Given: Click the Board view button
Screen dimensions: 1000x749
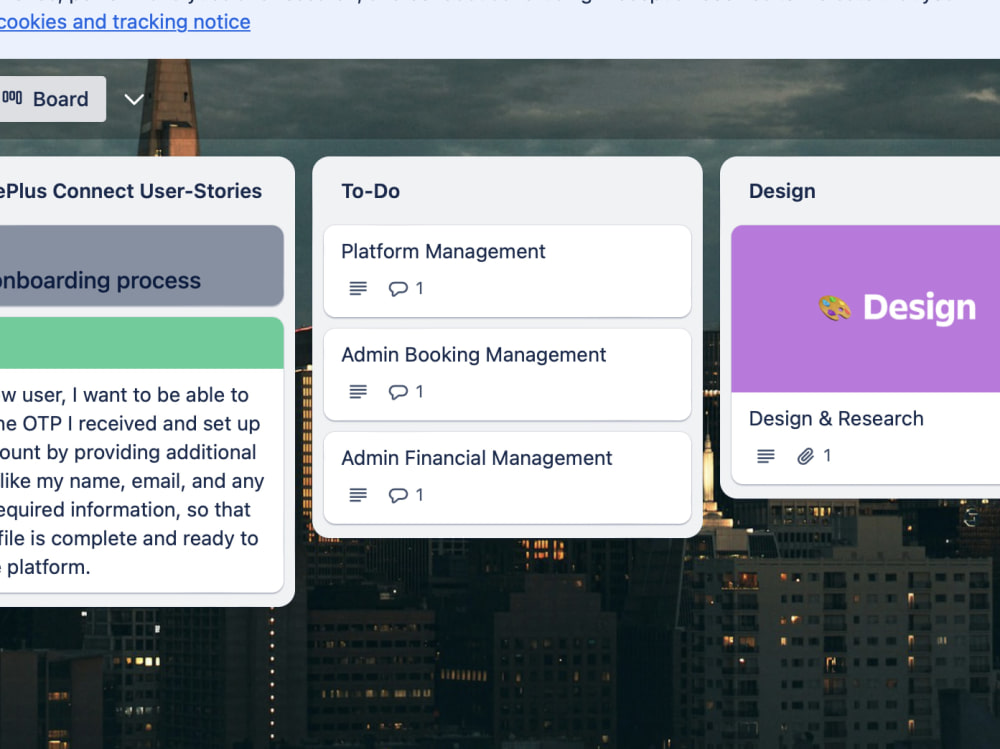Looking at the screenshot, I should click(x=52, y=99).
